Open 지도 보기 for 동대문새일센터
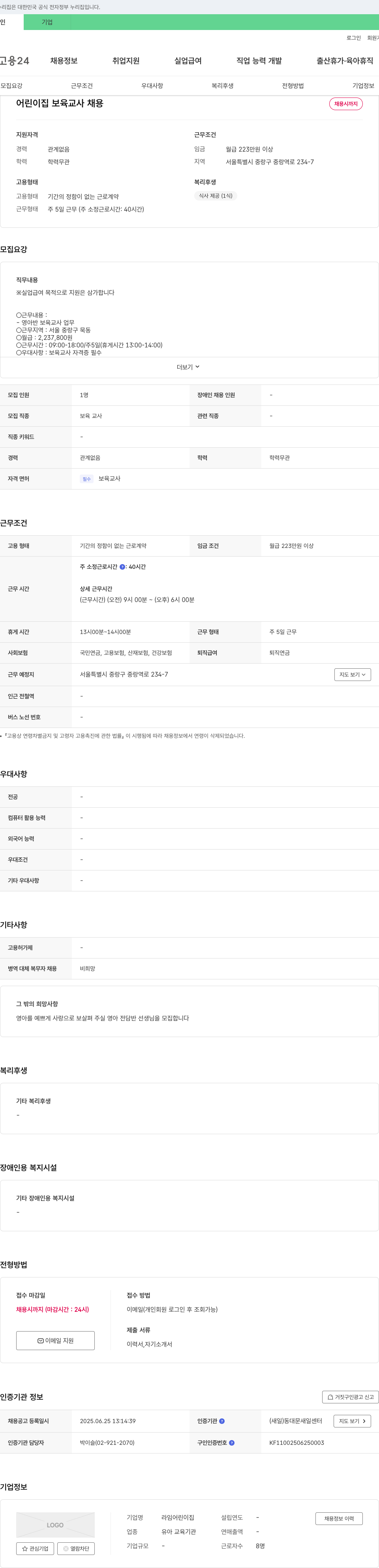The height and width of the screenshot is (1568, 379). [352, 1421]
